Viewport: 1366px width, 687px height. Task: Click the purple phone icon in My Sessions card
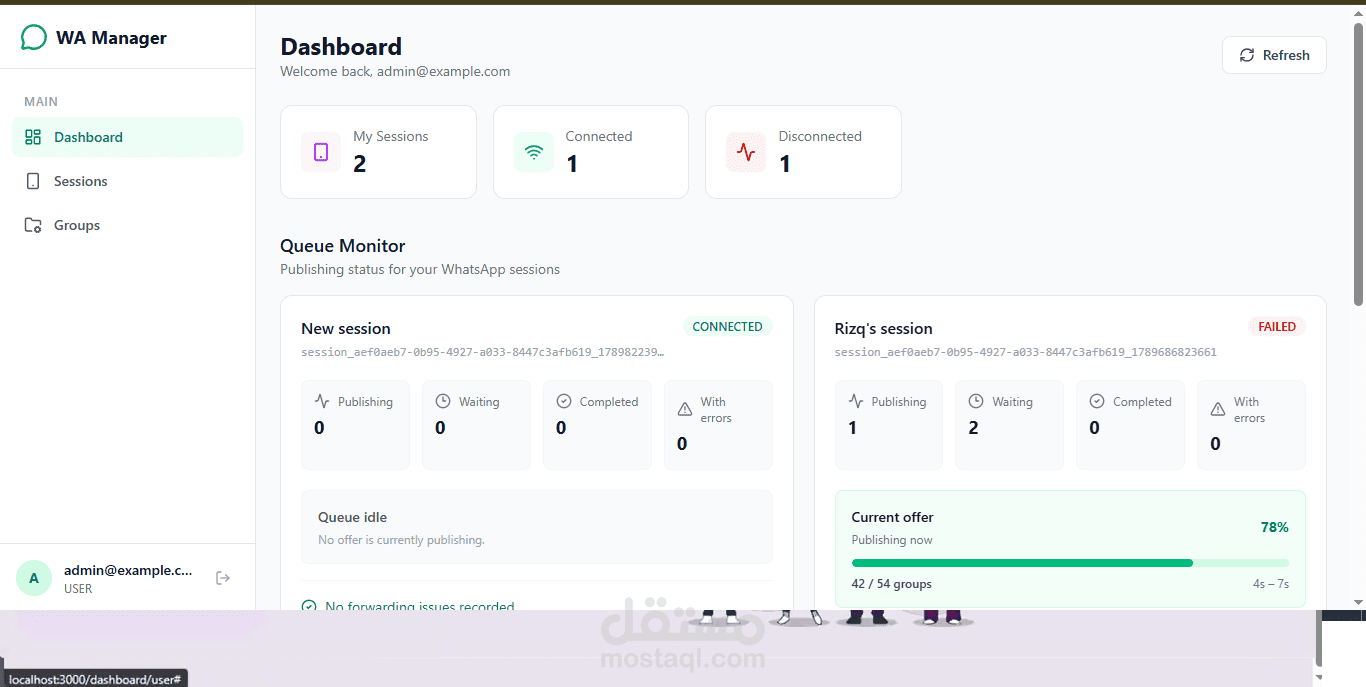point(321,152)
